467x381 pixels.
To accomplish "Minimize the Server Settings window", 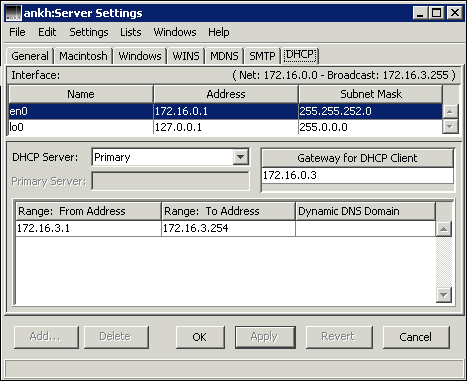I will [420, 13].
